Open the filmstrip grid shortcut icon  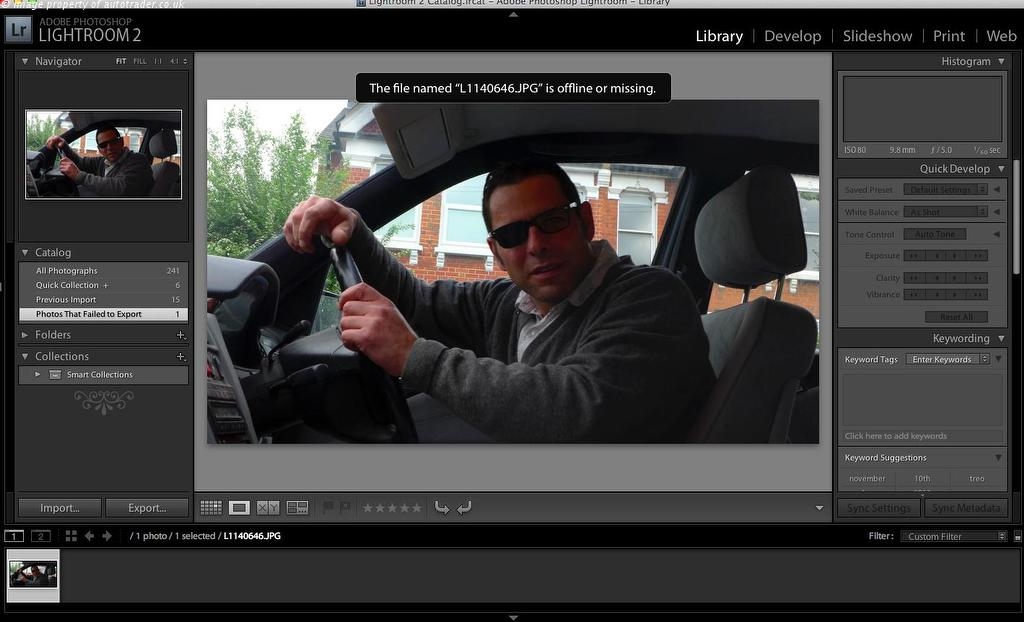[x=71, y=536]
